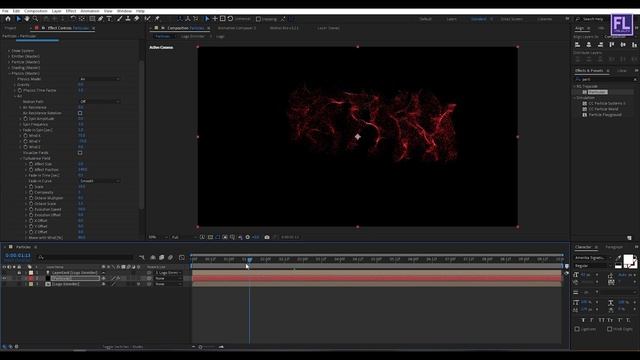Click the composition mini-flowchart icon in the timeline
The image size is (640, 360).
click(x=142, y=257)
